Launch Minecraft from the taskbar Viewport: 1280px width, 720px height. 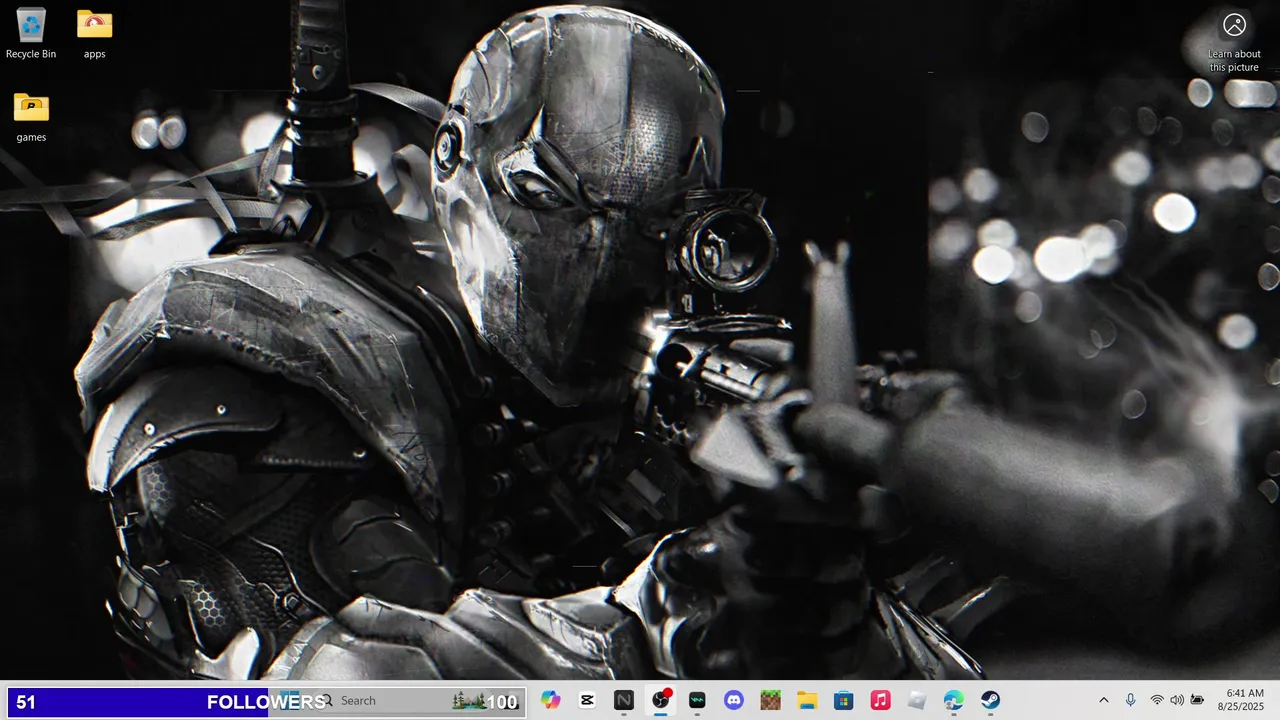coord(770,700)
